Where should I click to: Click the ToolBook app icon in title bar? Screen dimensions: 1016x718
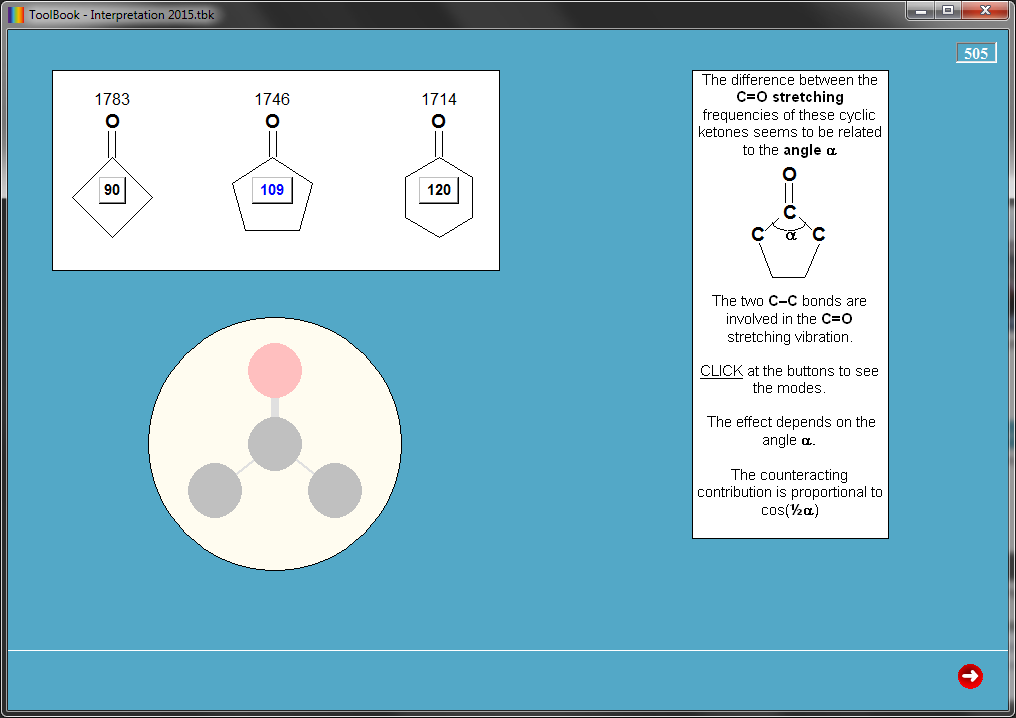pos(16,15)
